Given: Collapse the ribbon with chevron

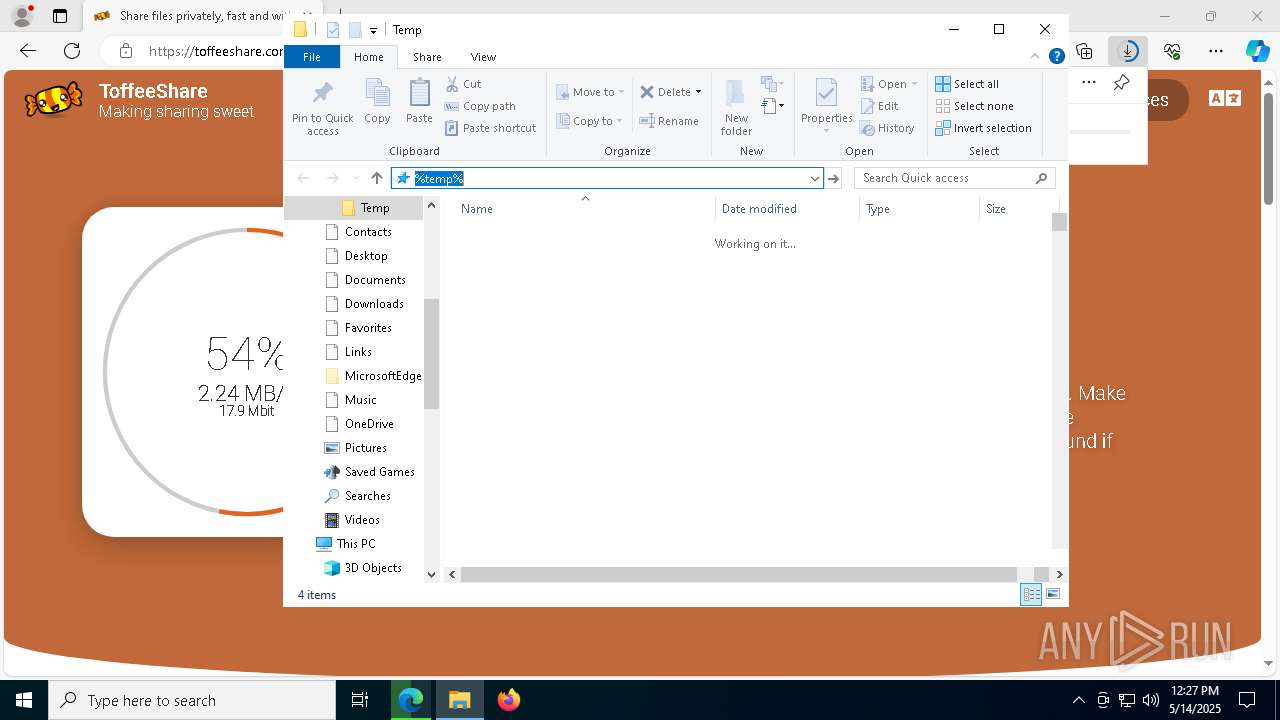Looking at the screenshot, I should click(x=1035, y=57).
